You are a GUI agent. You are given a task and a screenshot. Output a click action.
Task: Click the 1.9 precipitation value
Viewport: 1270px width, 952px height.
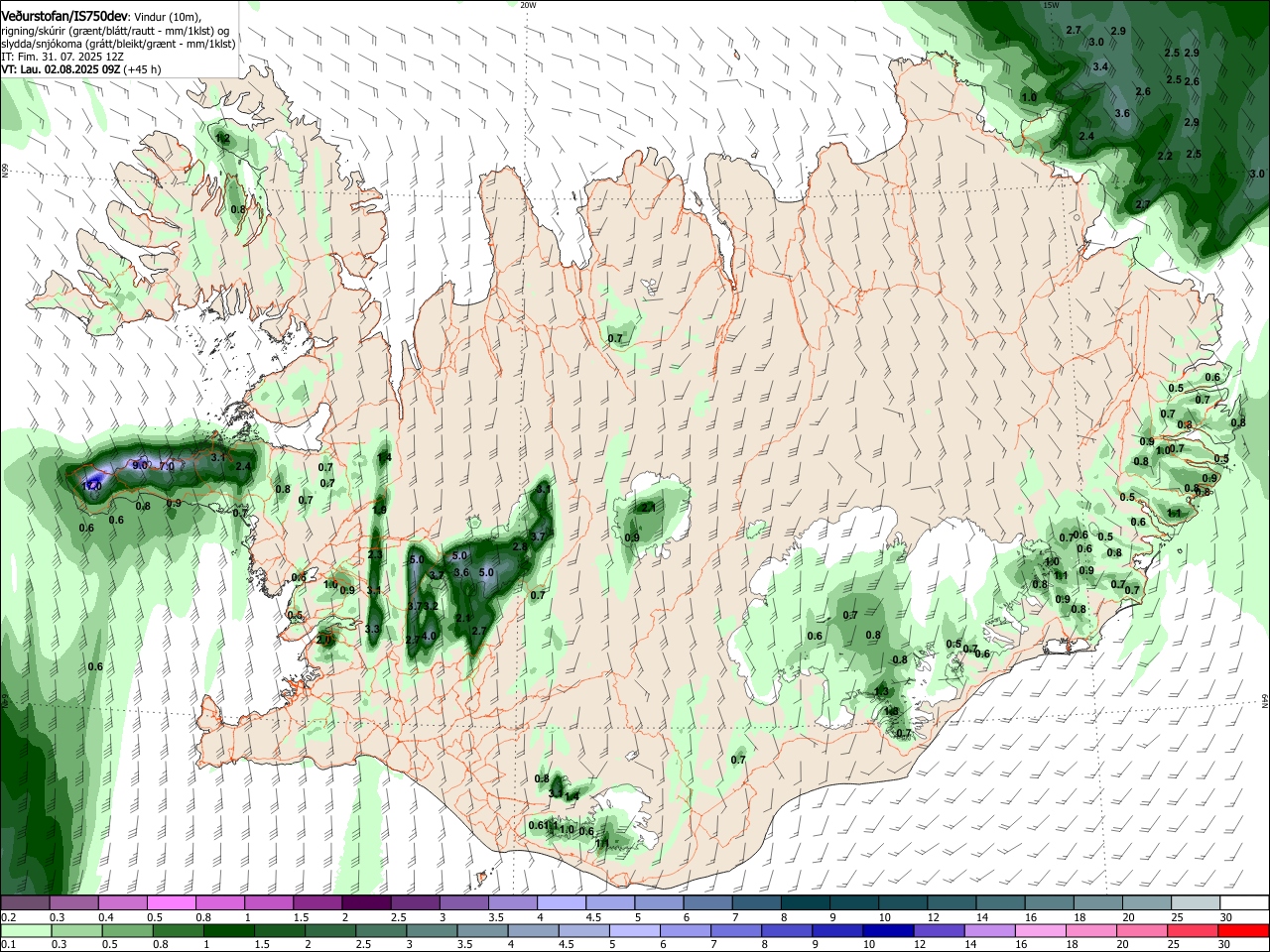[x=379, y=511]
